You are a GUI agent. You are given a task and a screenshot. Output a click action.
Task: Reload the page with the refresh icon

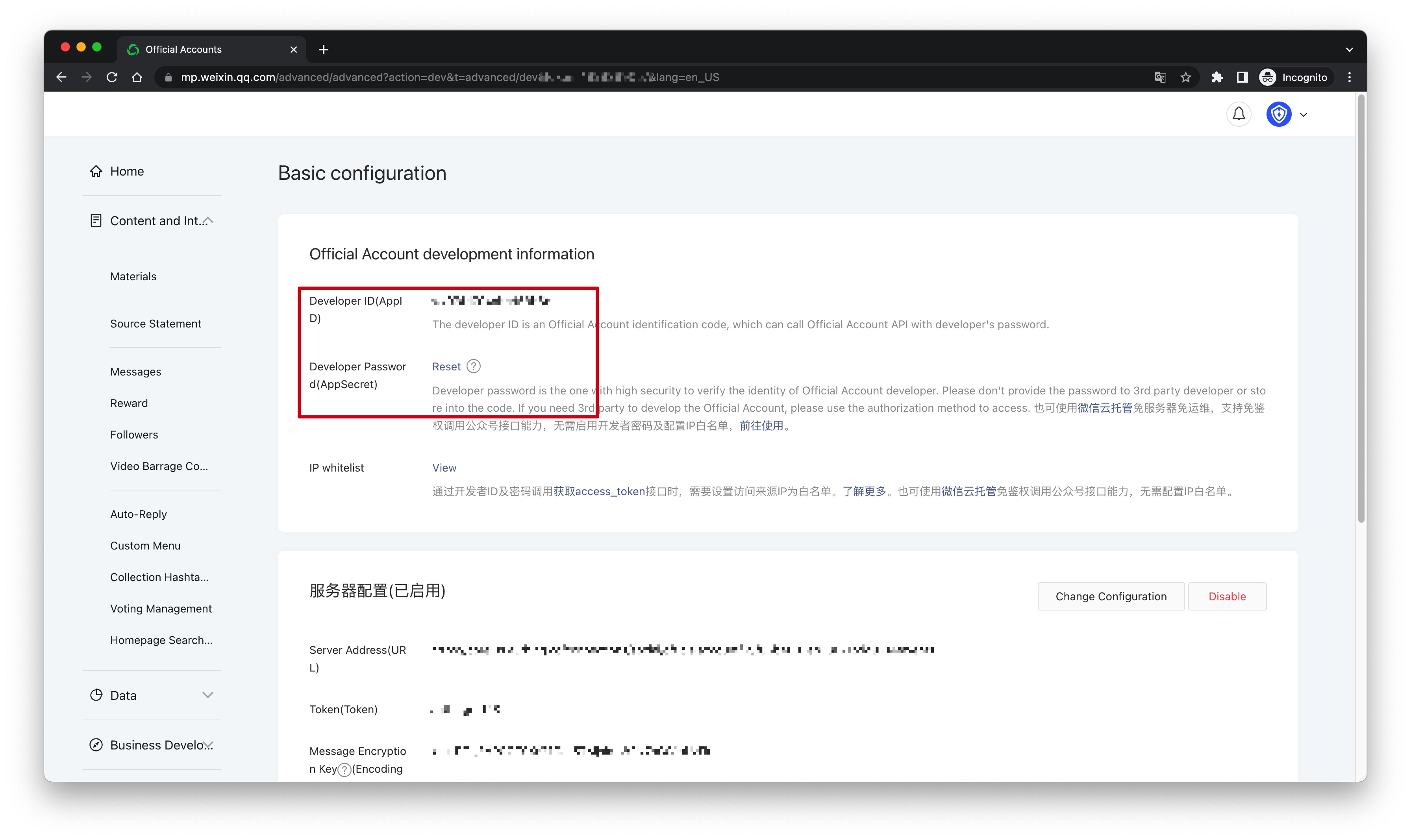tap(112, 78)
